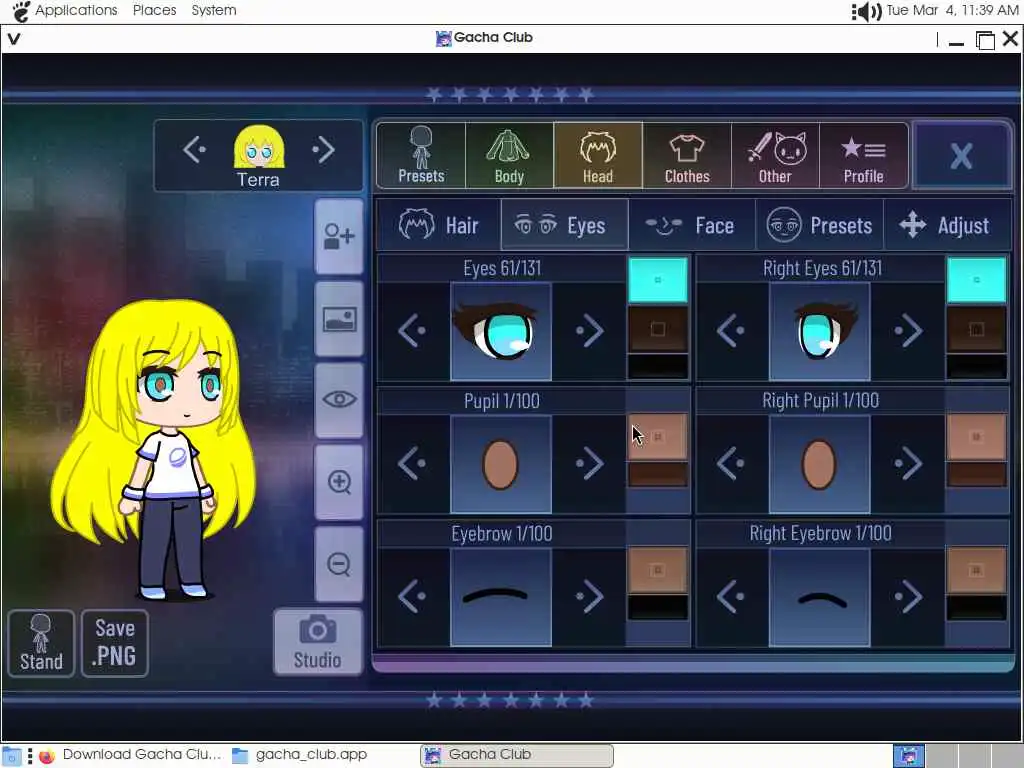Screen dimensions: 1024x768
Task: Open the Profile category tab
Action: pyautogui.click(x=863, y=155)
